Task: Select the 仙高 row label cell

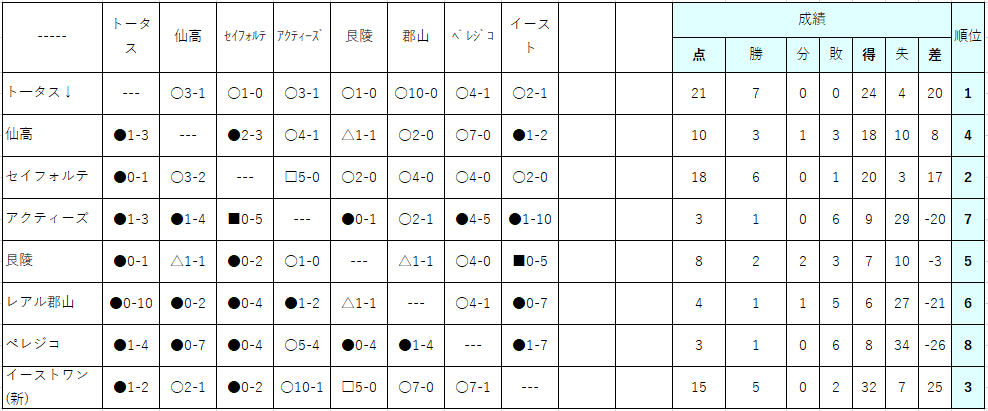Action: pos(52,136)
